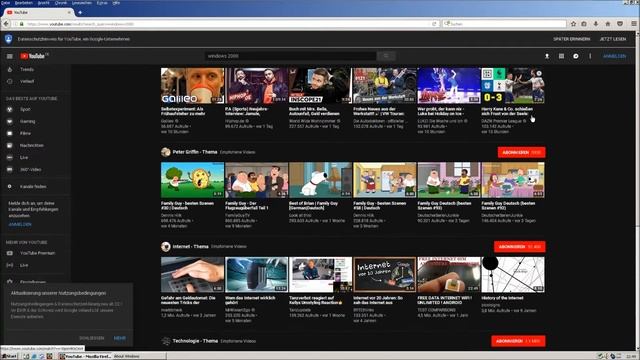Viewport: 640px width, 360px height.
Task: Click MEHR in the terms update popup
Action: point(120,338)
